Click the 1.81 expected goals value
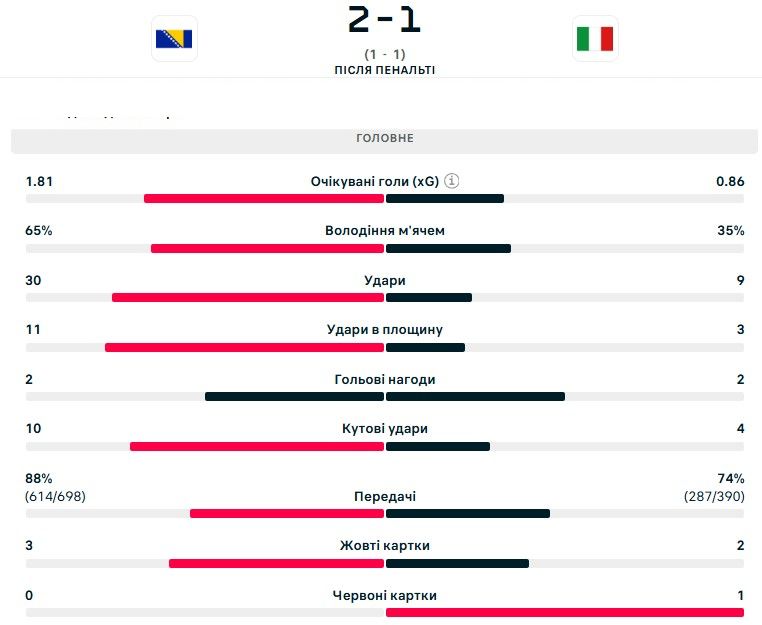Screen dimensions: 762x625 click(x=39, y=181)
